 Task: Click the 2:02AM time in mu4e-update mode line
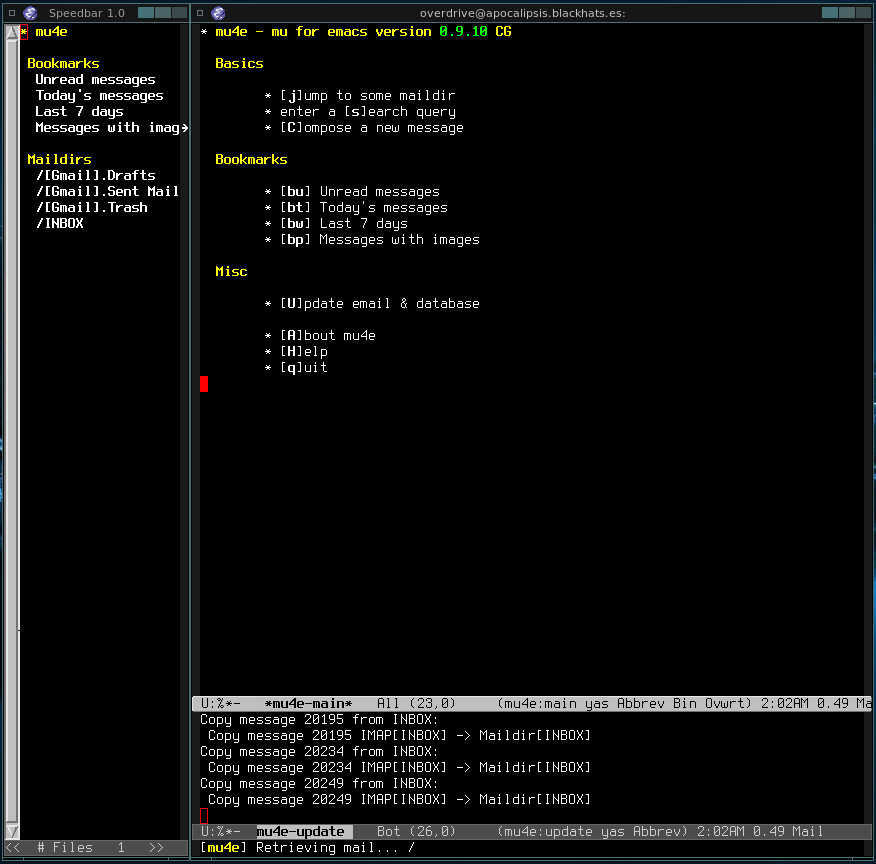click(x=721, y=832)
